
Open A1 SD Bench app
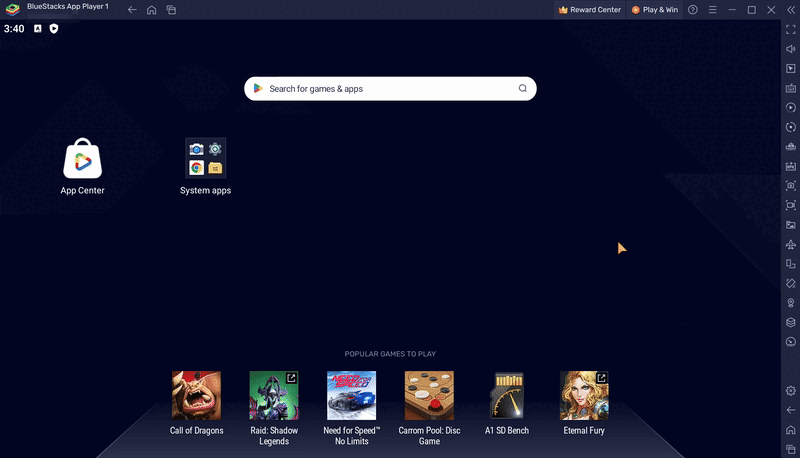click(x=507, y=395)
